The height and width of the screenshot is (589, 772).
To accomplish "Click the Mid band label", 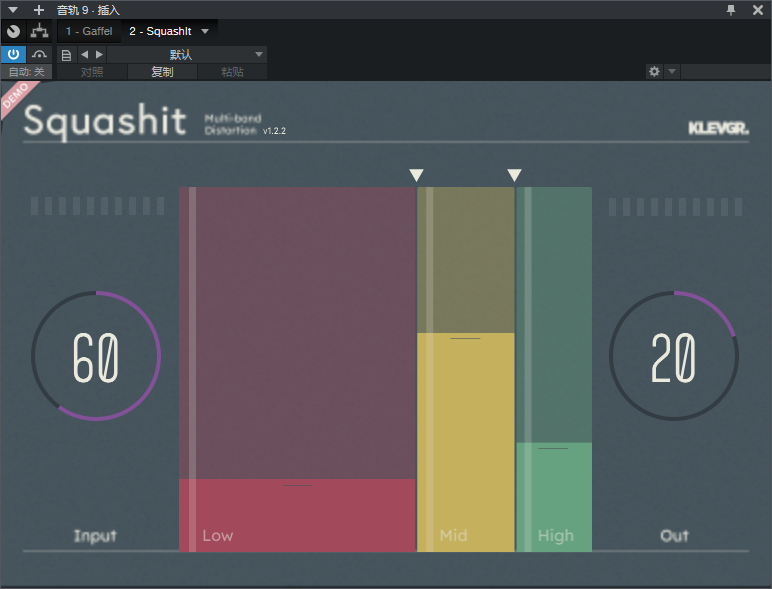I will [453, 535].
